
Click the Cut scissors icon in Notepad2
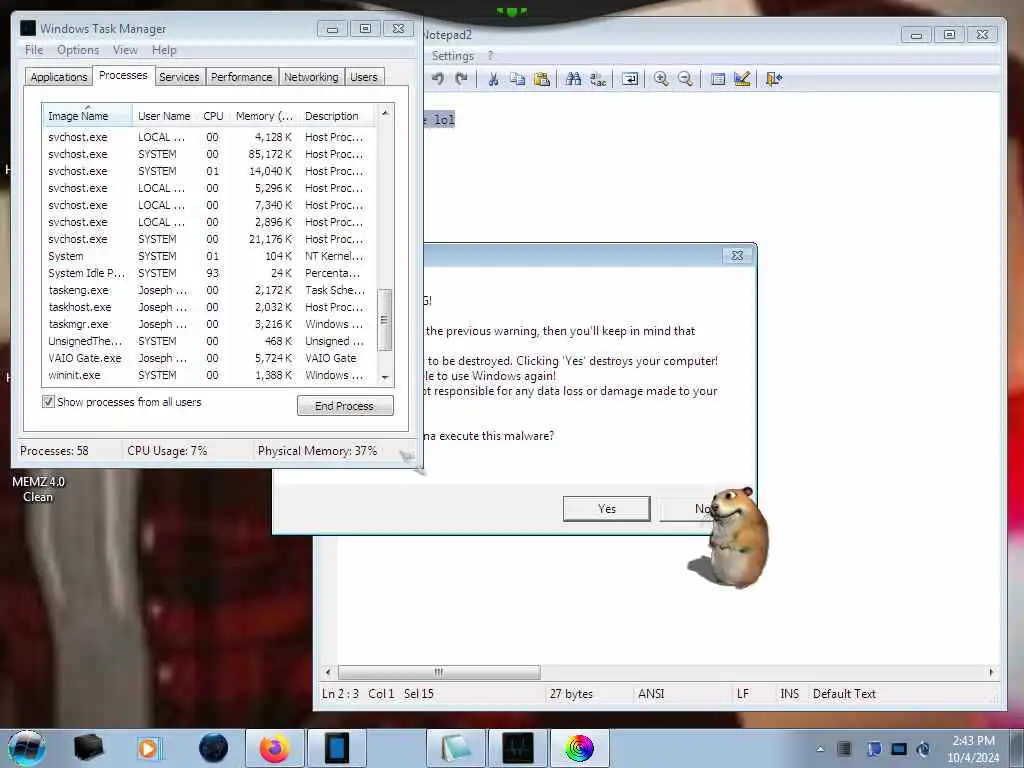[493, 79]
